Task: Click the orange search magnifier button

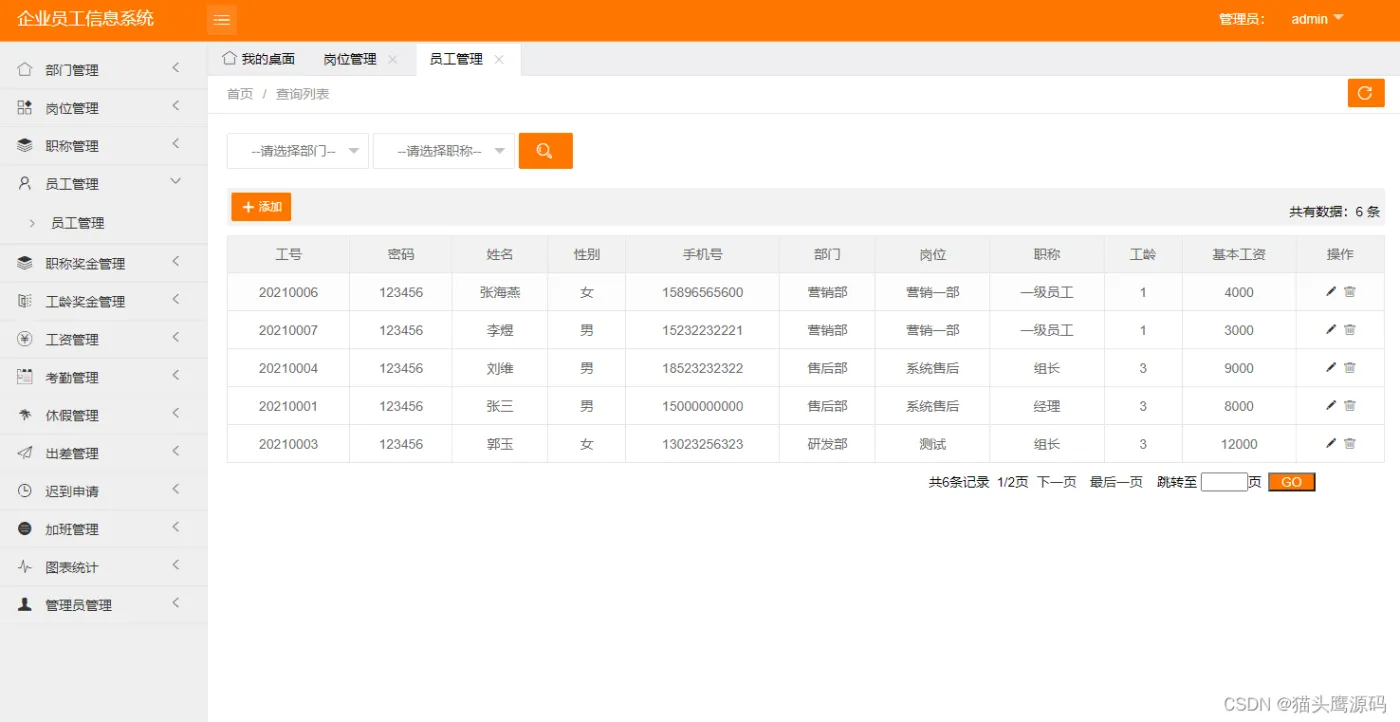Action: point(545,151)
